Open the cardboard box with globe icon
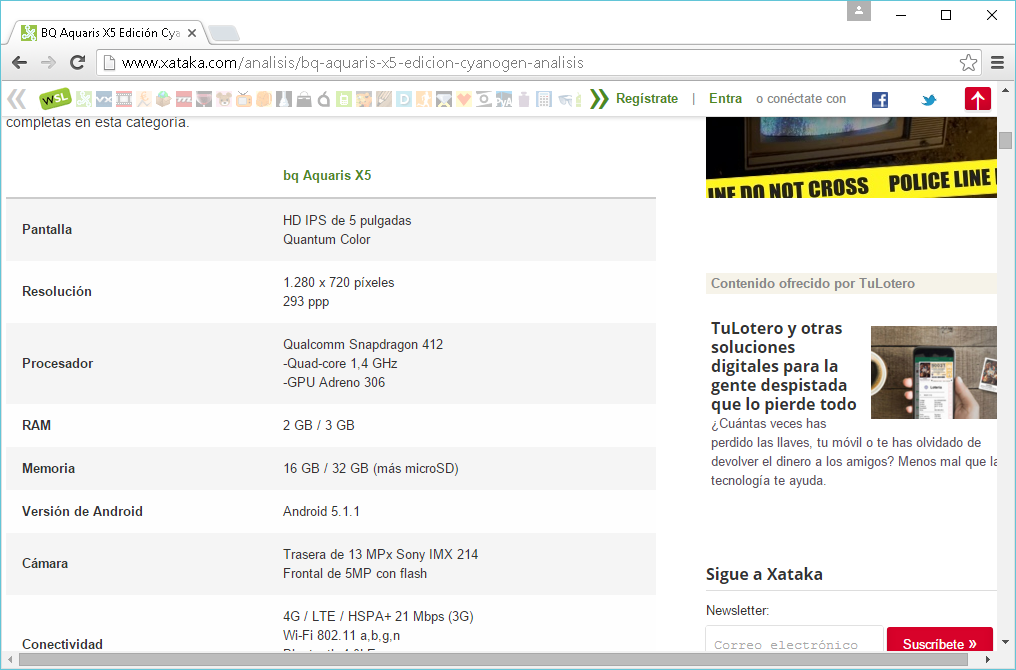The image size is (1016, 670). [x=163, y=99]
